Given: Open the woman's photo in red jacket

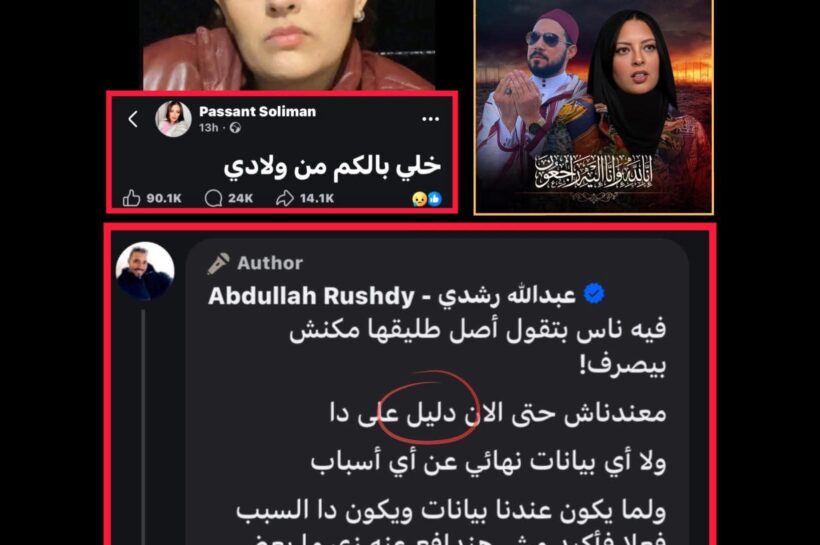Looking at the screenshot, I should point(289,45).
